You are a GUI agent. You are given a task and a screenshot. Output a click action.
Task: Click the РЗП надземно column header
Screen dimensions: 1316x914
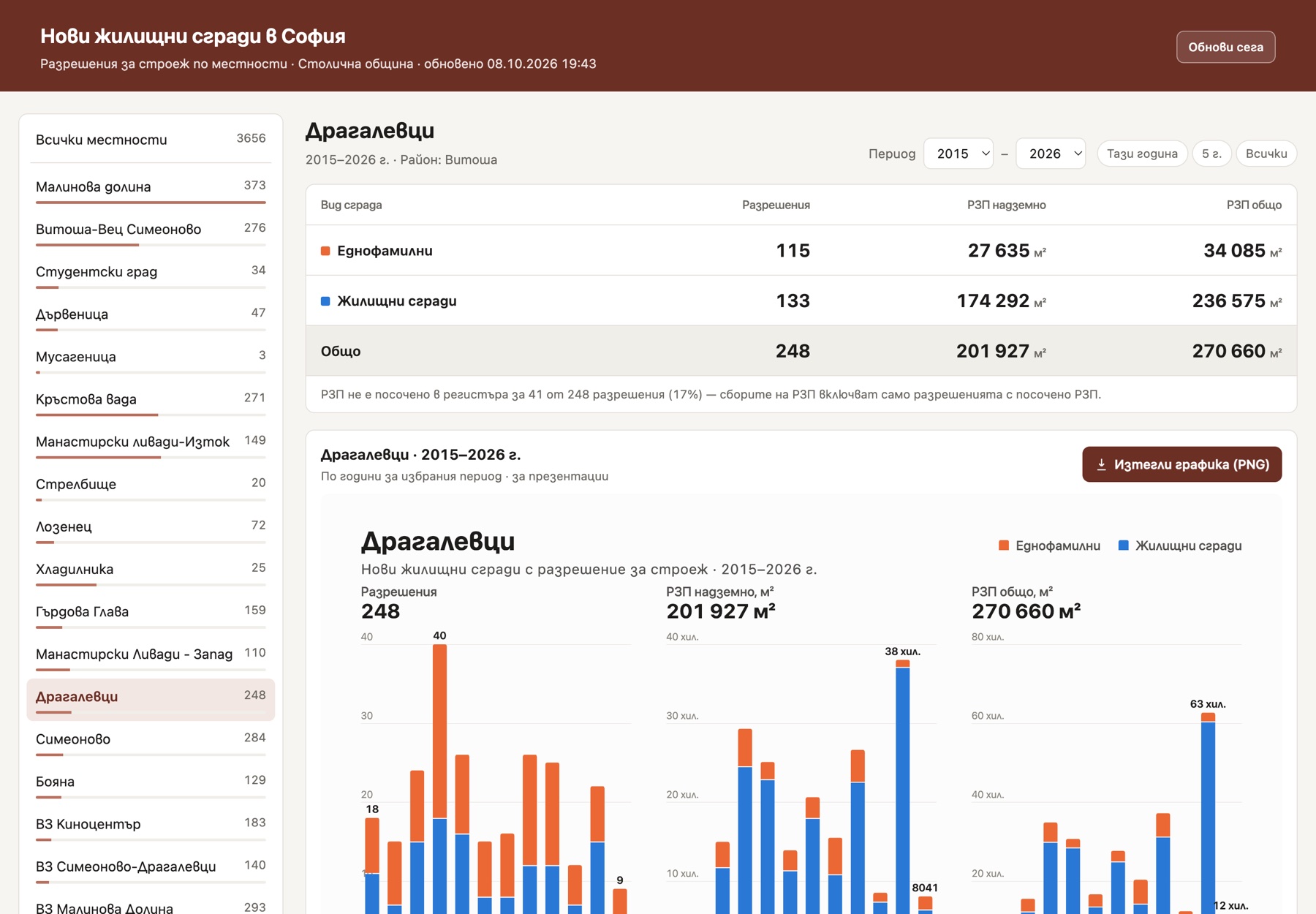(x=1006, y=205)
